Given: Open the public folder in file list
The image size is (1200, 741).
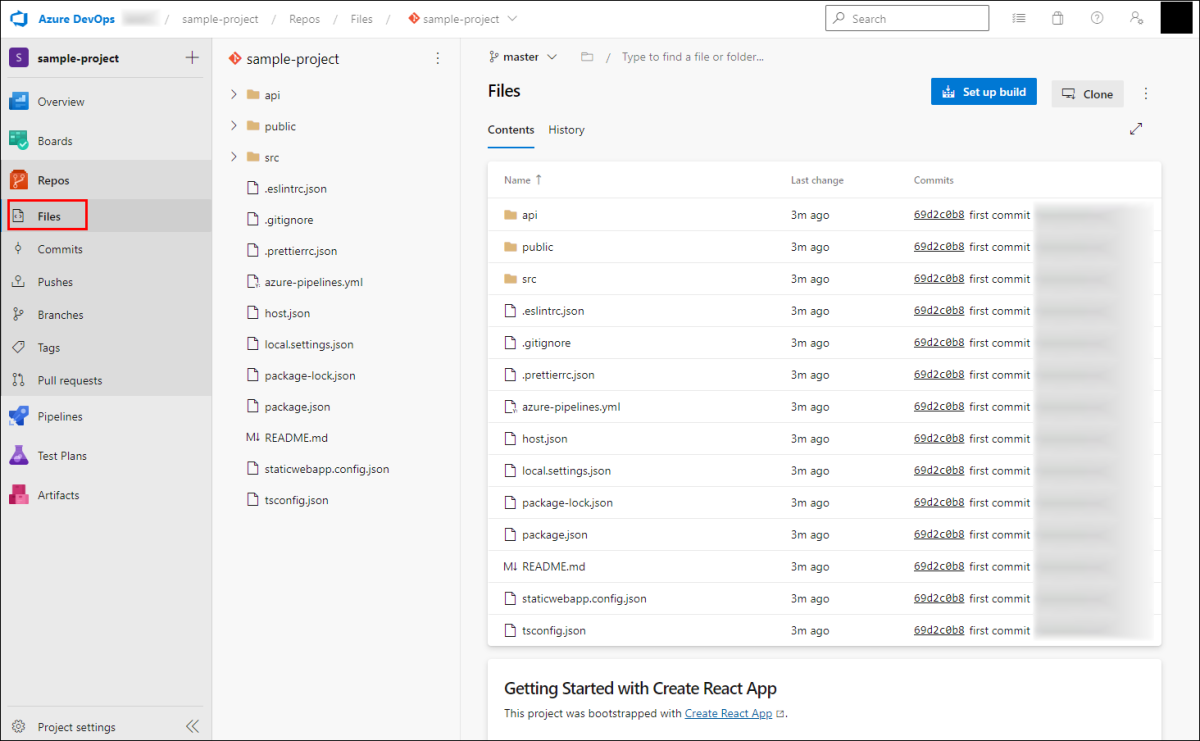Looking at the screenshot, I should [x=537, y=247].
